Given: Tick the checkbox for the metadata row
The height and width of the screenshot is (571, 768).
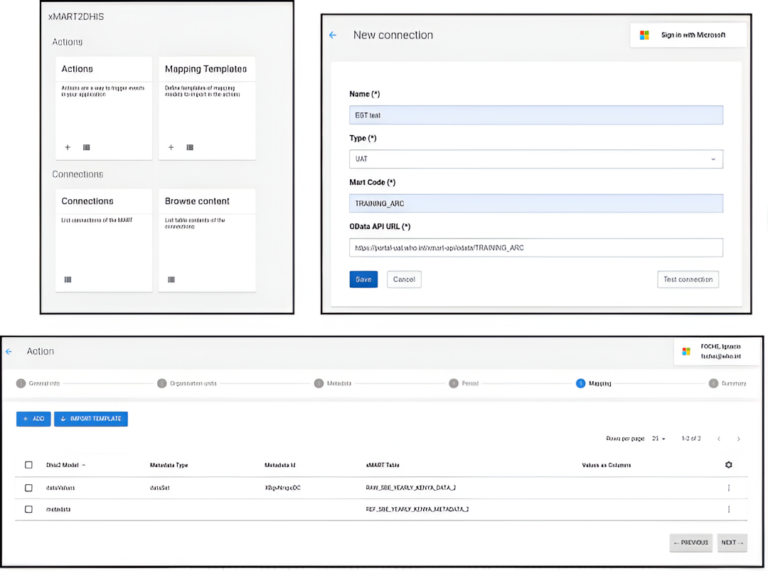Looking at the screenshot, I should [28, 509].
